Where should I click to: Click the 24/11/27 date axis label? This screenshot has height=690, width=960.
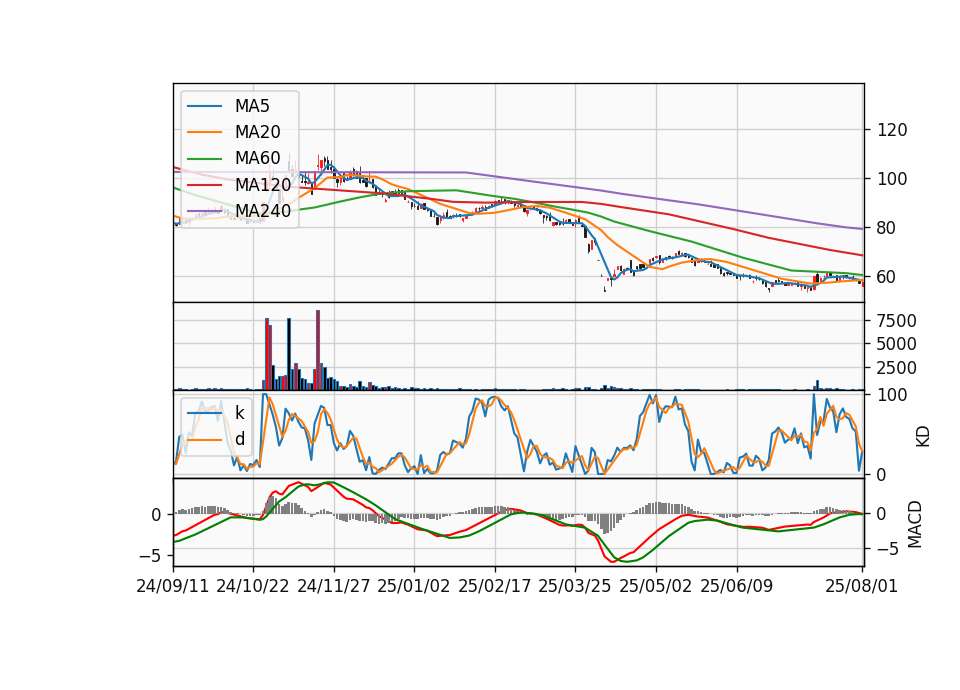point(334,586)
